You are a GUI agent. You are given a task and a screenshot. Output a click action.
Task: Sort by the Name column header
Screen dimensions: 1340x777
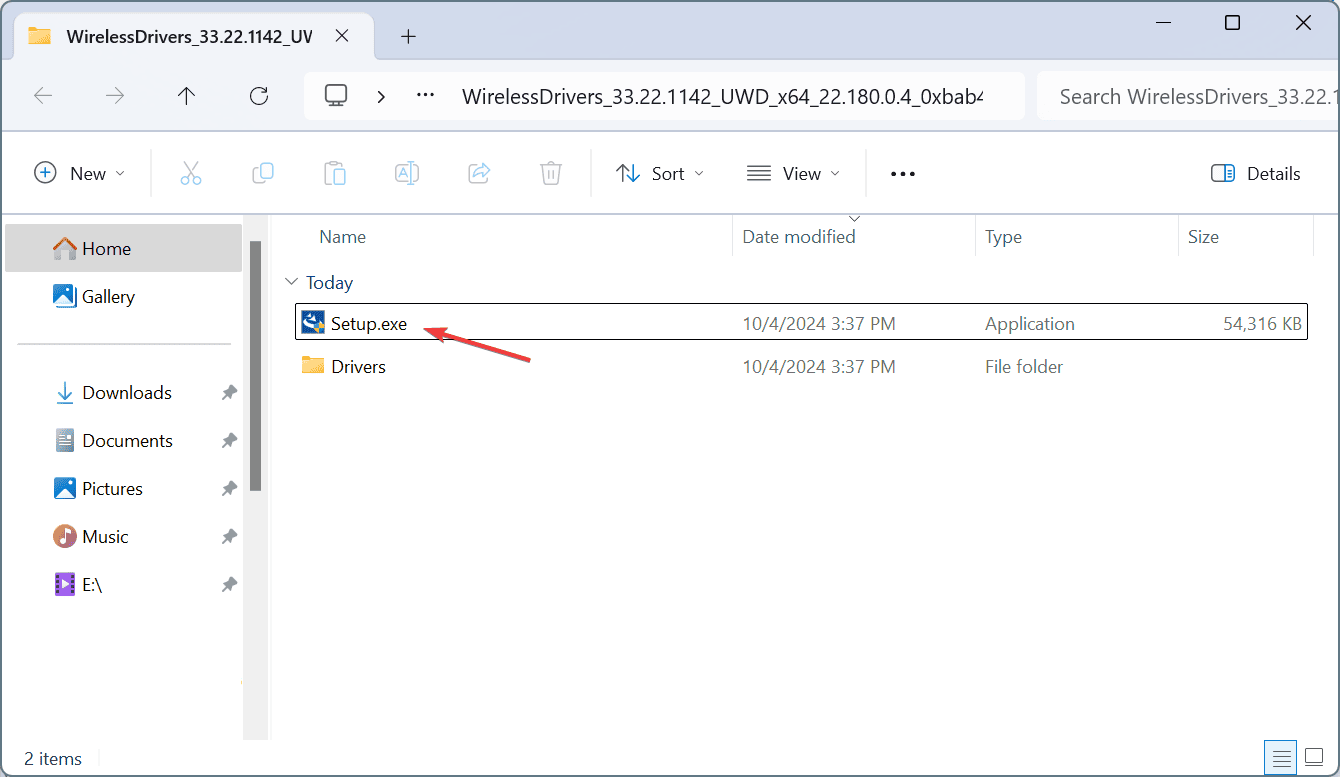coord(342,237)
